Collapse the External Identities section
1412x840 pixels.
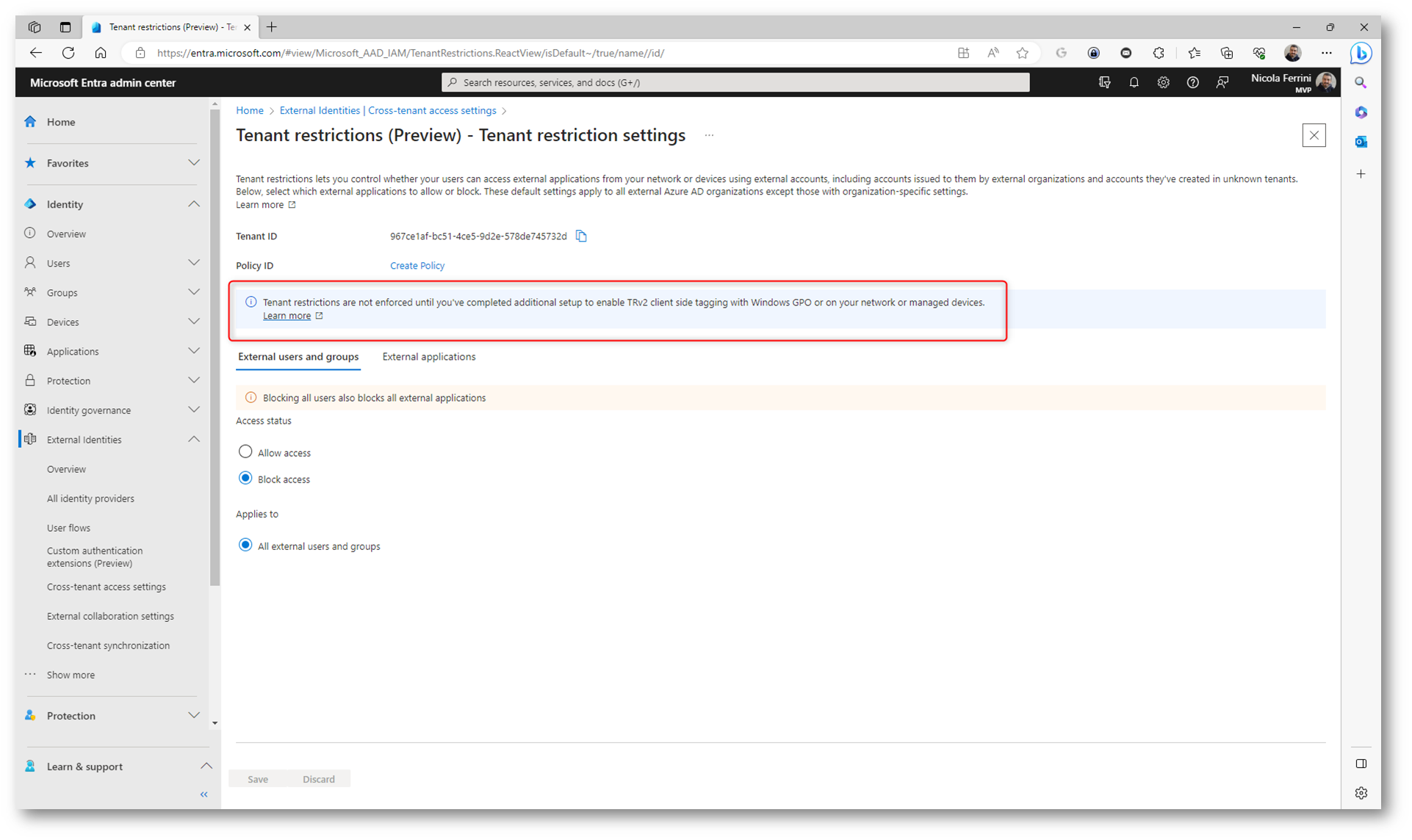click(193, 439)
